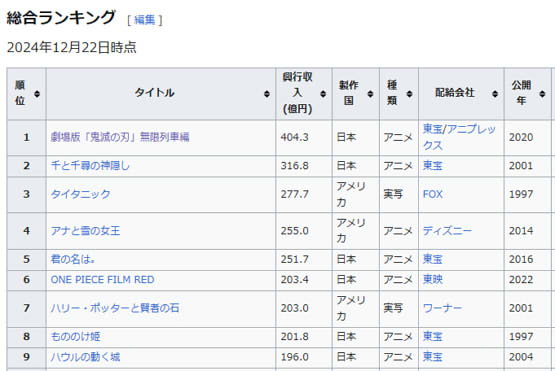The width and height of the screenshot is (555, 371).
Task: Click ディズニー distributor link
Action: tap(447, 231)
